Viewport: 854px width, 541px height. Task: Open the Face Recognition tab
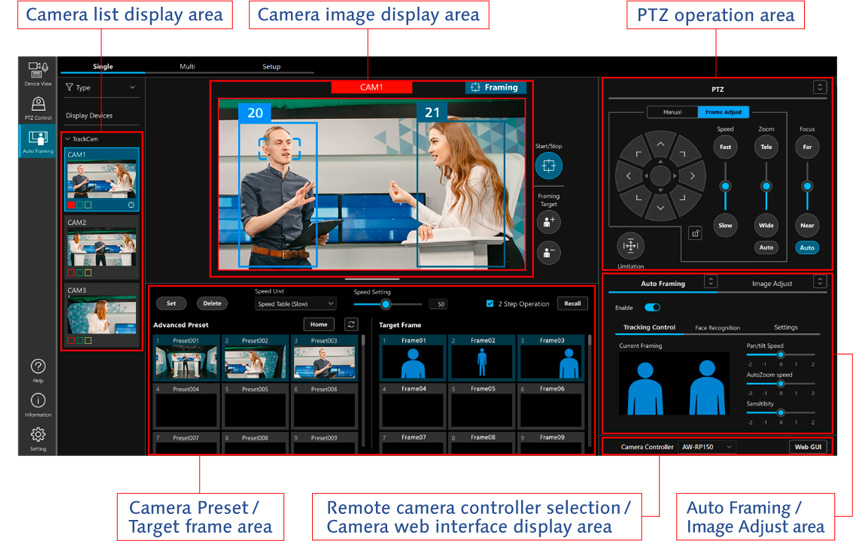point(717,327)
